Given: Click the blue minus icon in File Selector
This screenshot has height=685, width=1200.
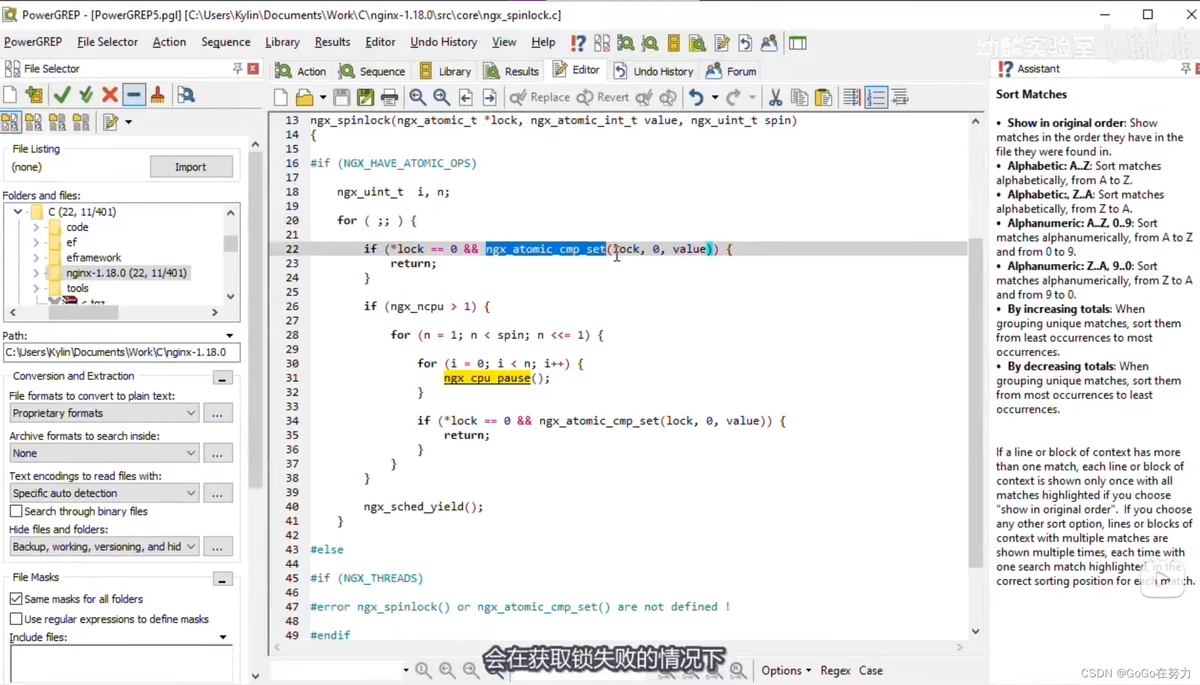Looking at the screenshot, I should tap(134, 95).
